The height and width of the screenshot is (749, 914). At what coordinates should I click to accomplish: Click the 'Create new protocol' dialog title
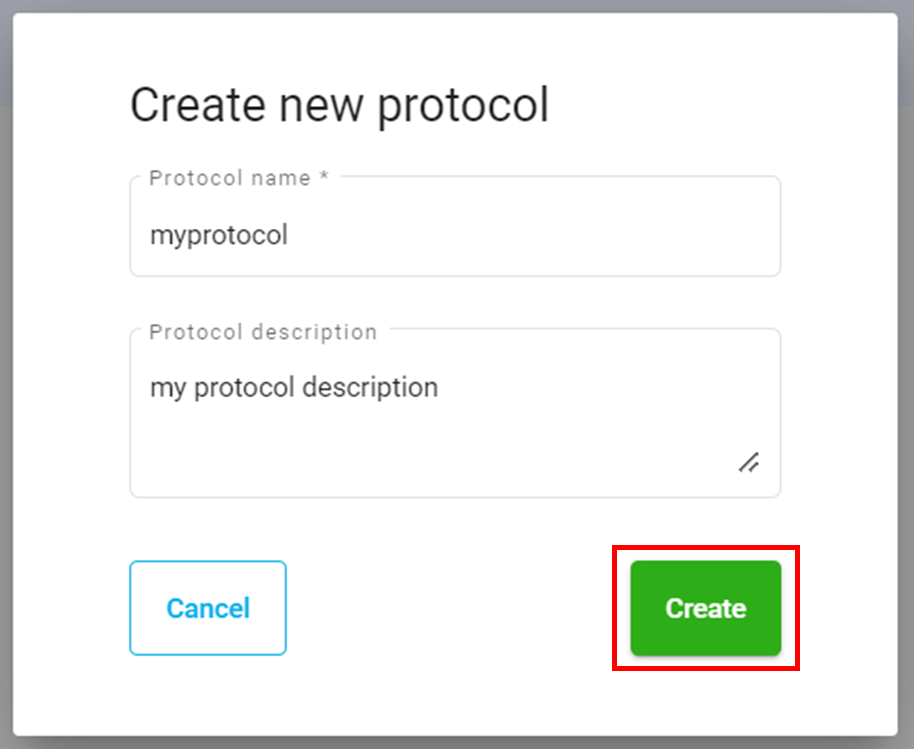tap(339, 104)
